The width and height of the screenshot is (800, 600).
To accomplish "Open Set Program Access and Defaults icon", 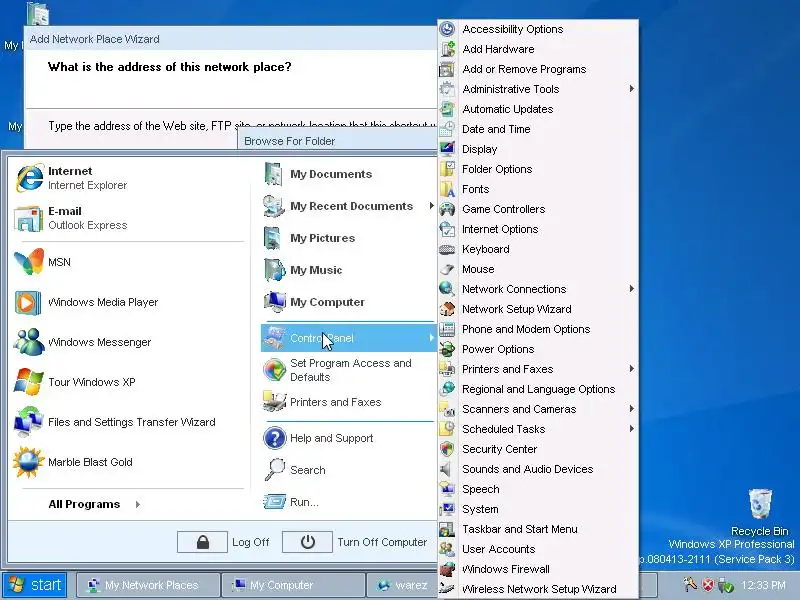I will [x=274, y=369].
